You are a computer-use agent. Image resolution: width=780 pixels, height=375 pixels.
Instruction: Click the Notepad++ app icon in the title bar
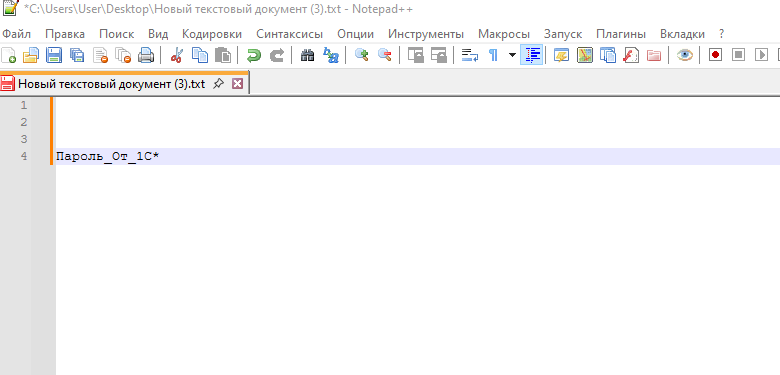[9, 8]
